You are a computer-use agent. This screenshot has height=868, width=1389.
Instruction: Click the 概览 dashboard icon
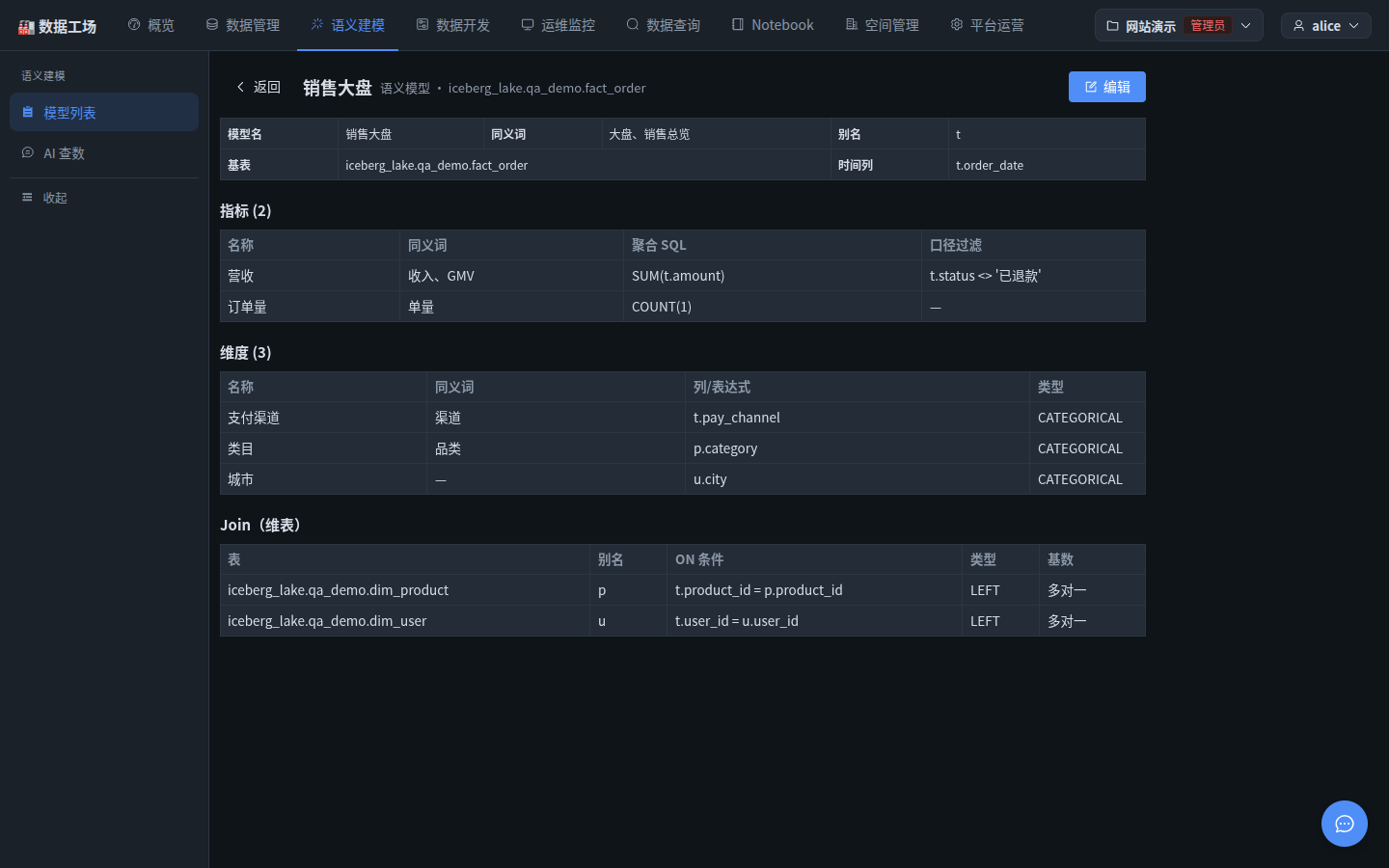[x=134, y=24]
